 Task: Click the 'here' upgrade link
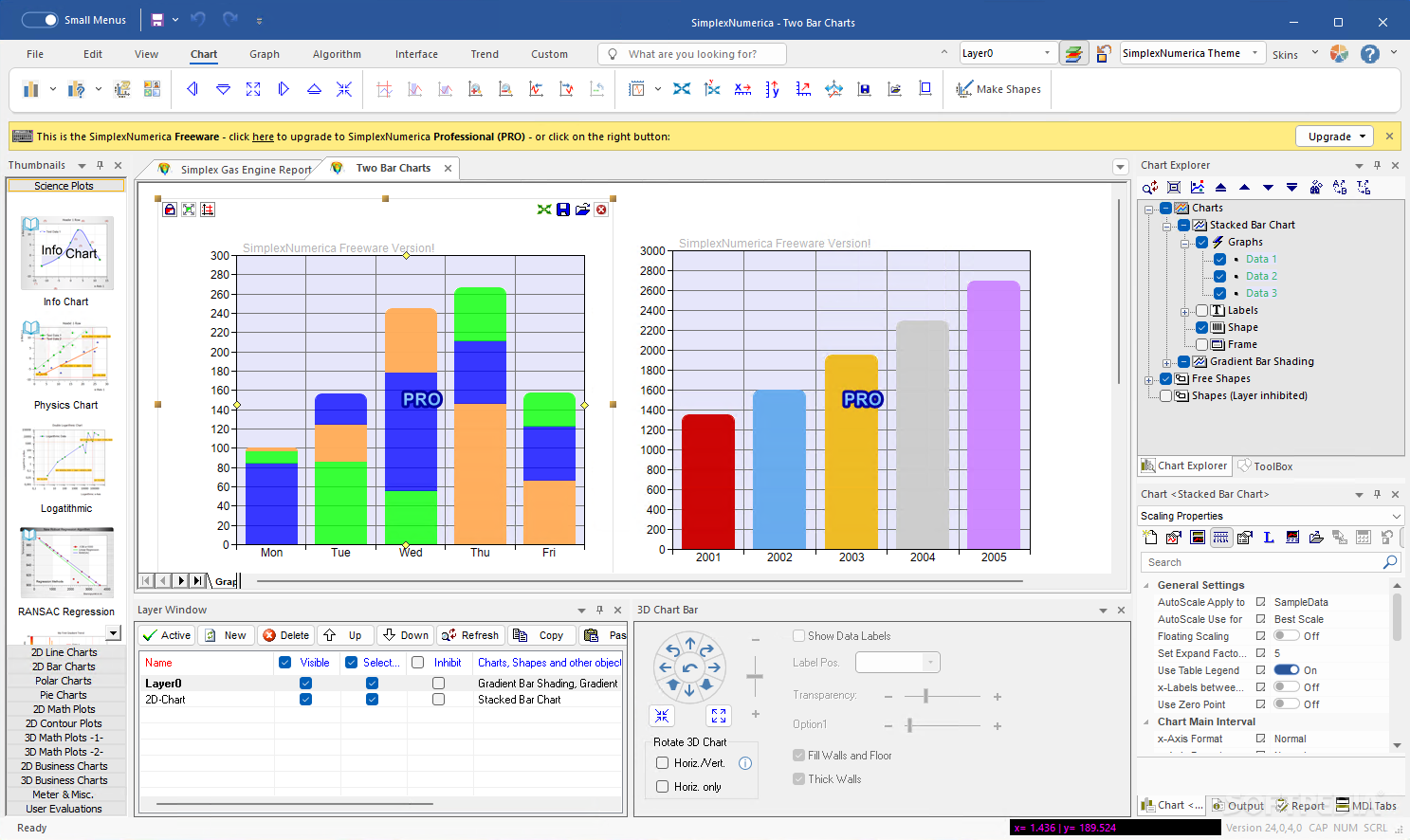pyautogui.click(x=263, y=137)
